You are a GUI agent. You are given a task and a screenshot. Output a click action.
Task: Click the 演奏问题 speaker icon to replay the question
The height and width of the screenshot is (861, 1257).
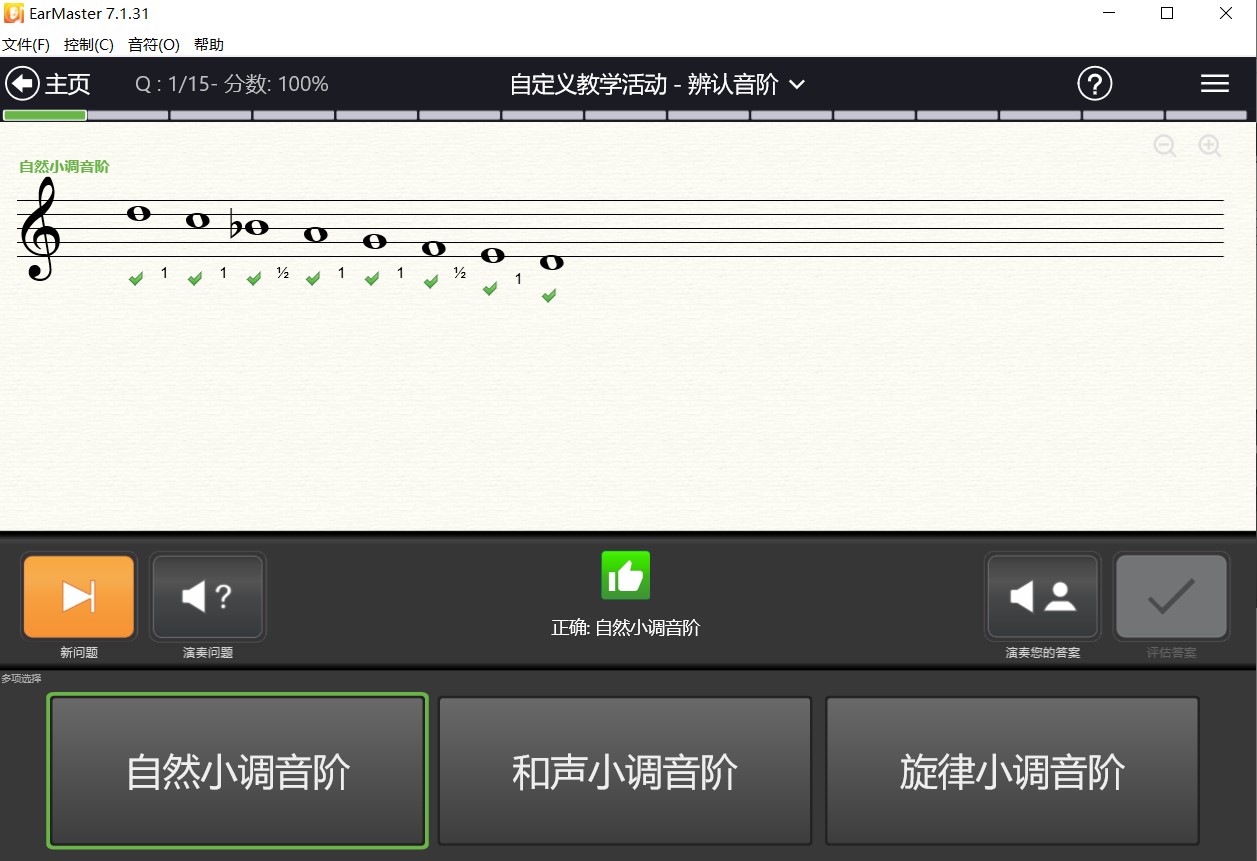tap(207, 596)
